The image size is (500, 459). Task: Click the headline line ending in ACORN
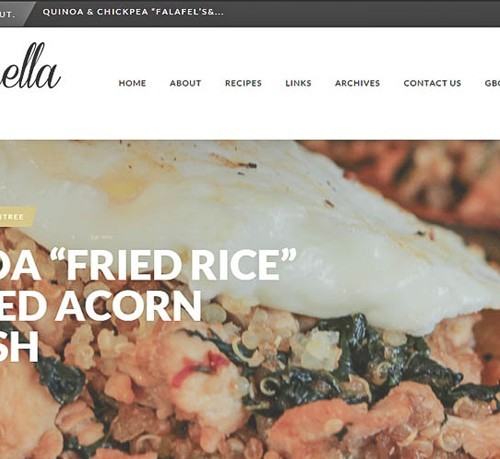(x=101, y=306)
